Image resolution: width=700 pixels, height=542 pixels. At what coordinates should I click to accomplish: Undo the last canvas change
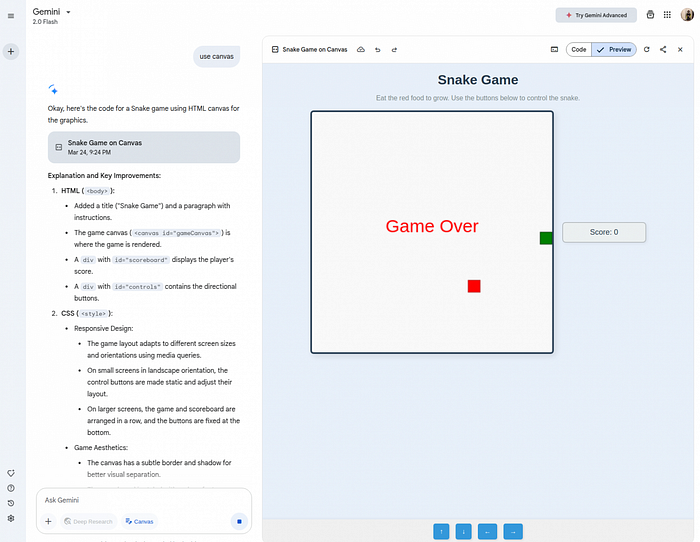378,50
